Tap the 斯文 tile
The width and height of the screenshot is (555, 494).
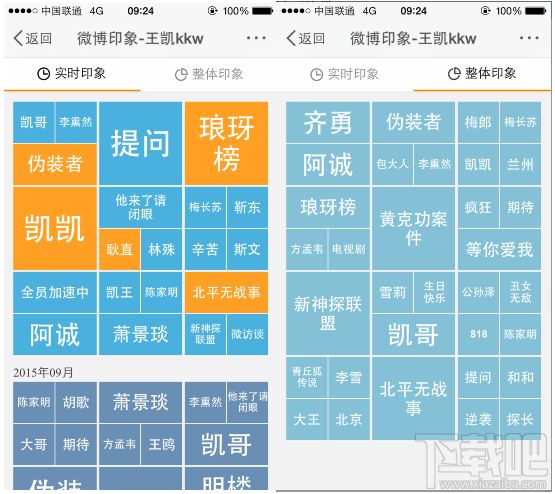[247, 249]
